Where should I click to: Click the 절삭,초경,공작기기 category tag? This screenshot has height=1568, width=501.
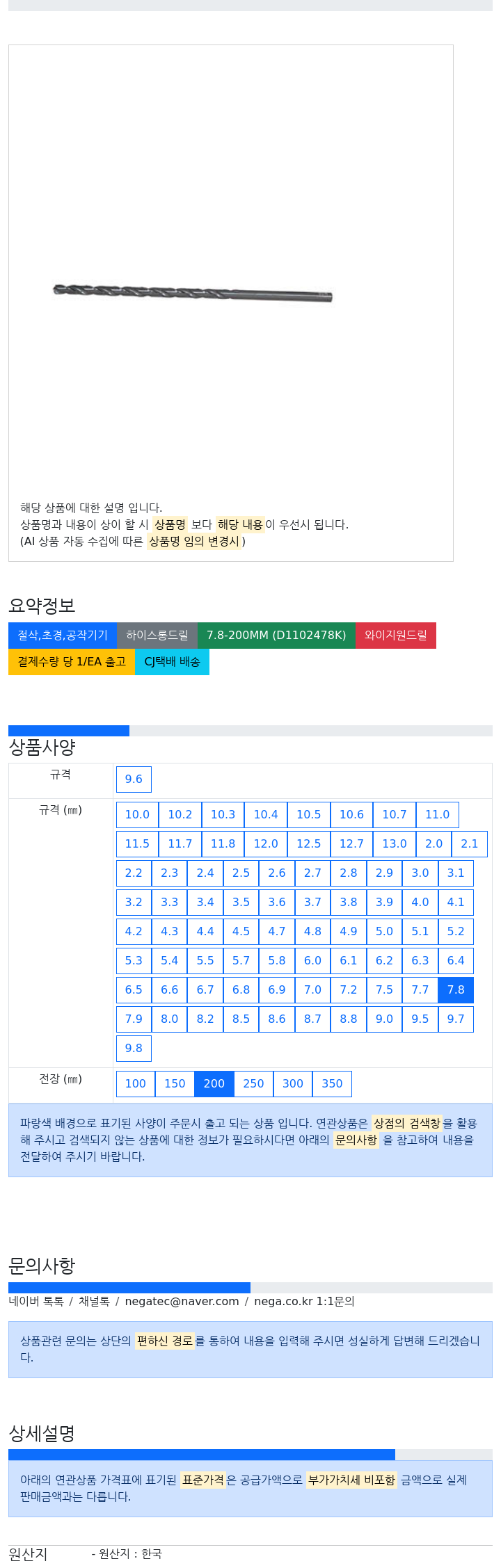click(63, 635)
